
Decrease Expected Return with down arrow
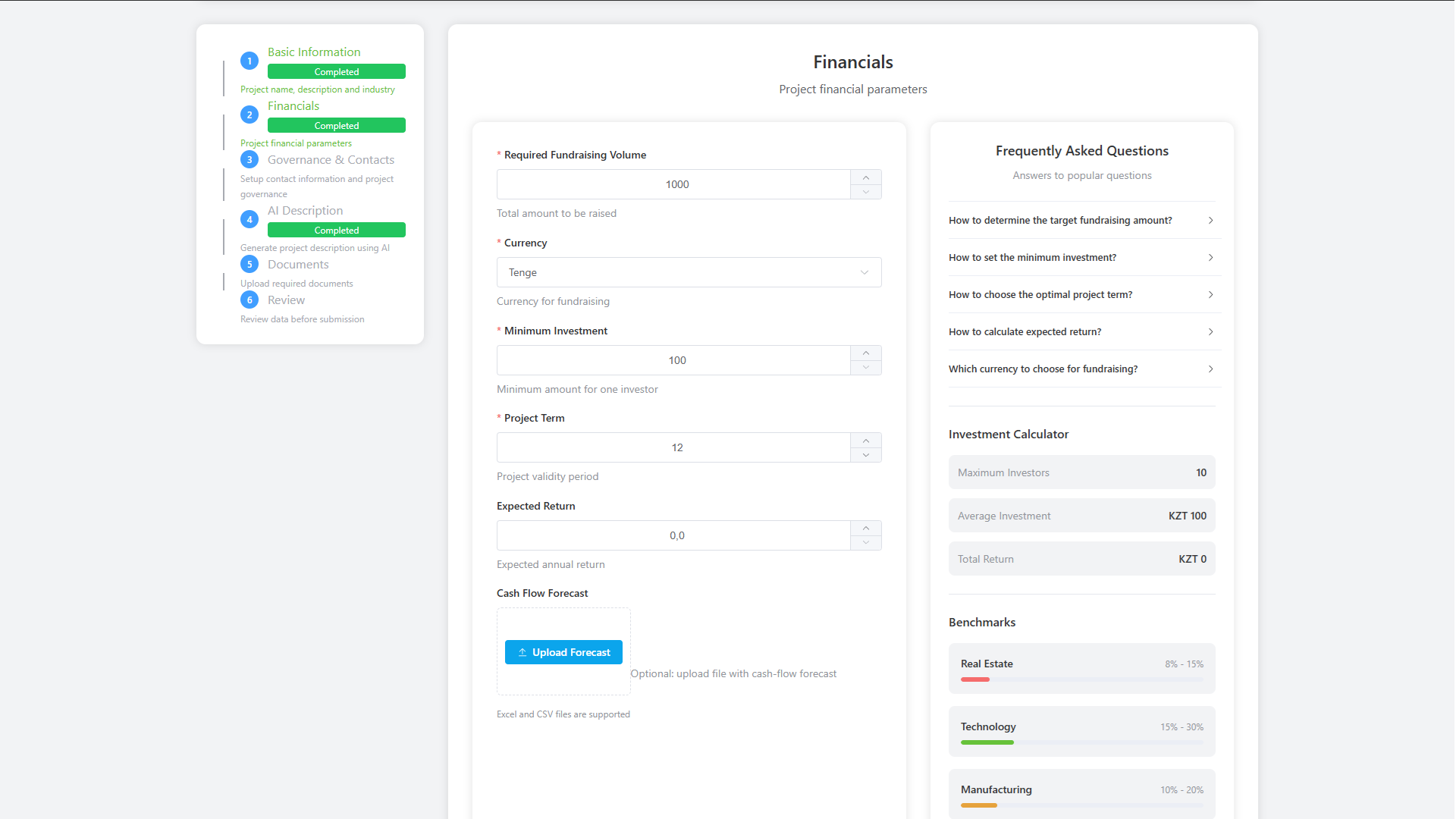[x=866, y=543]
